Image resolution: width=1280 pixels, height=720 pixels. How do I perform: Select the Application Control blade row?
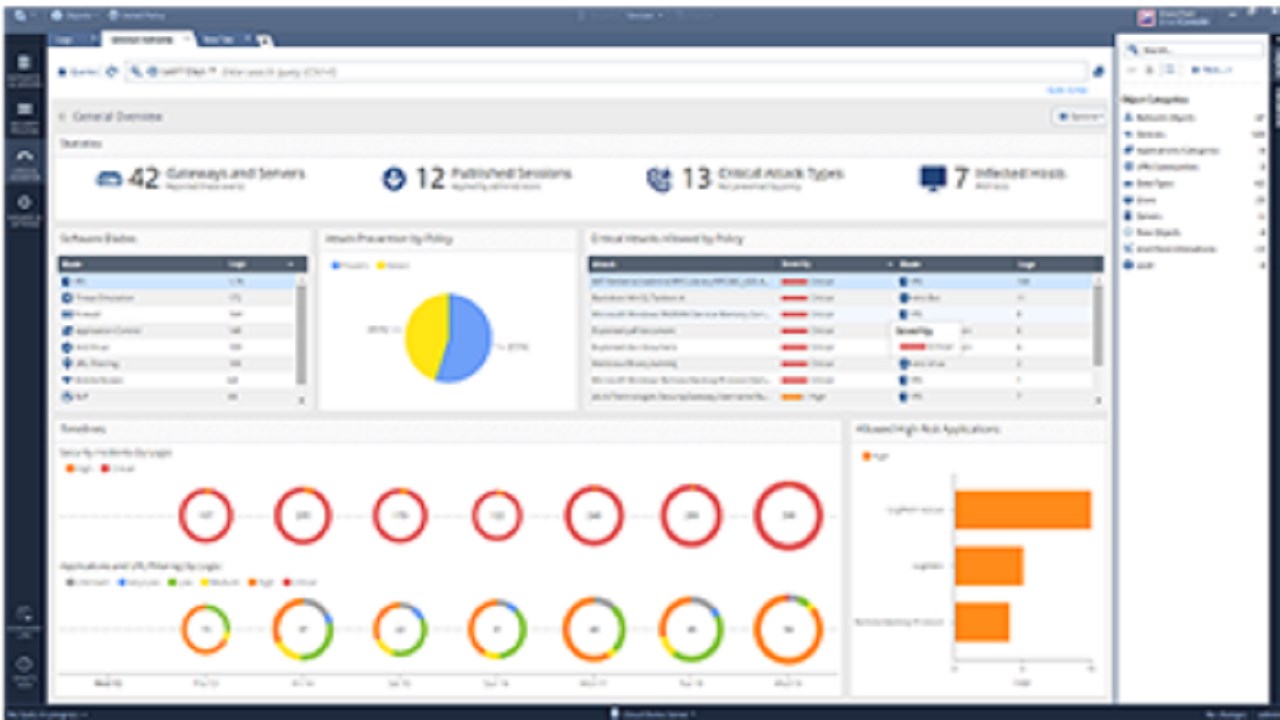pos(177,330)
